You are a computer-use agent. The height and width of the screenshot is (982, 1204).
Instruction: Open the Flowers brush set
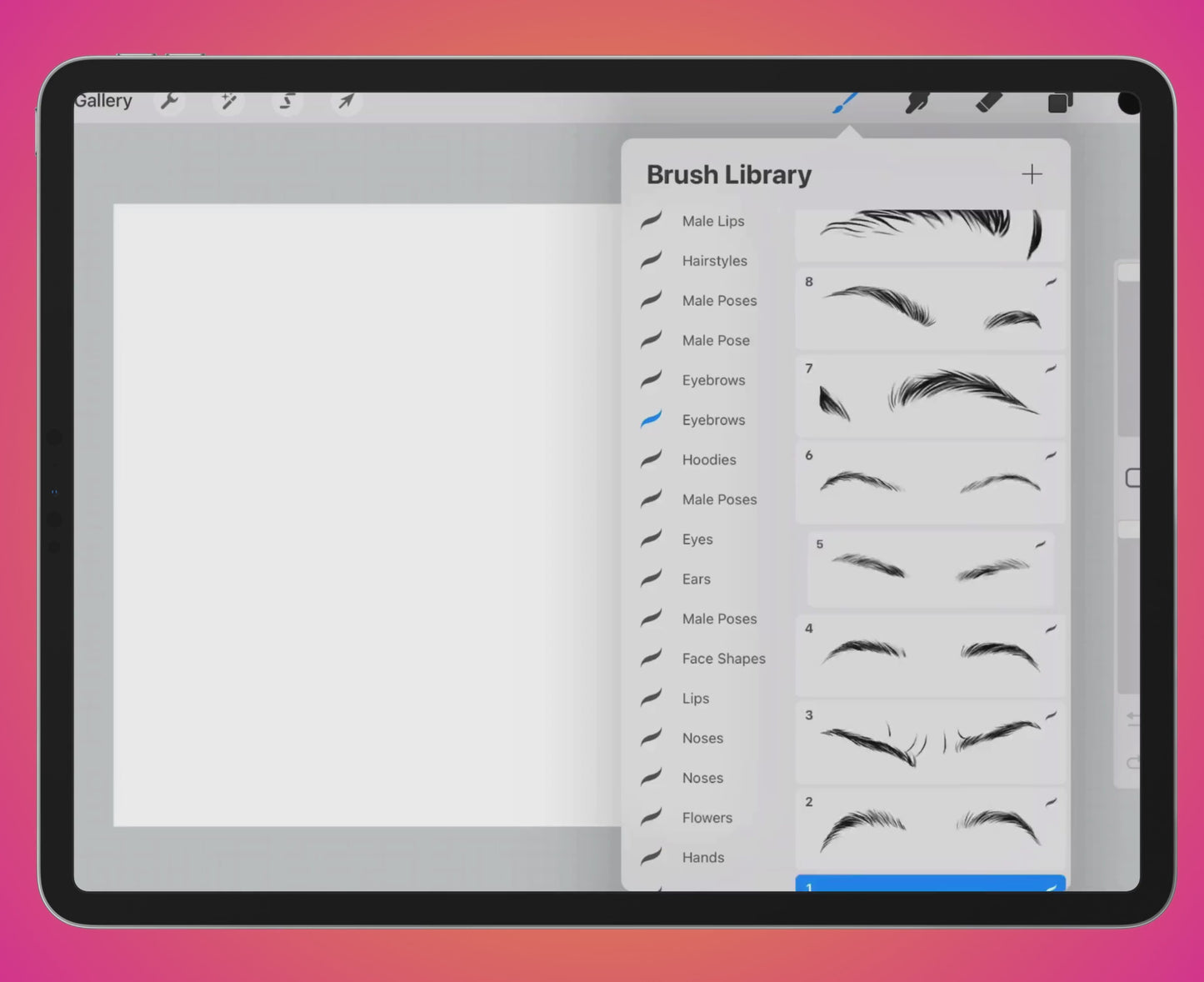point(707,818)
